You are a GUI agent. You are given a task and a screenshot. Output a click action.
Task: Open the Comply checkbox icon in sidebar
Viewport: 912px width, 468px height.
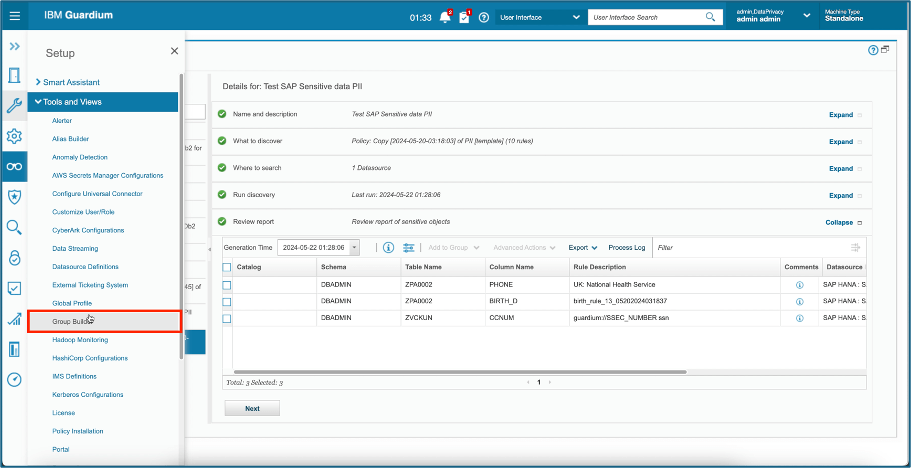coord(15,288)
